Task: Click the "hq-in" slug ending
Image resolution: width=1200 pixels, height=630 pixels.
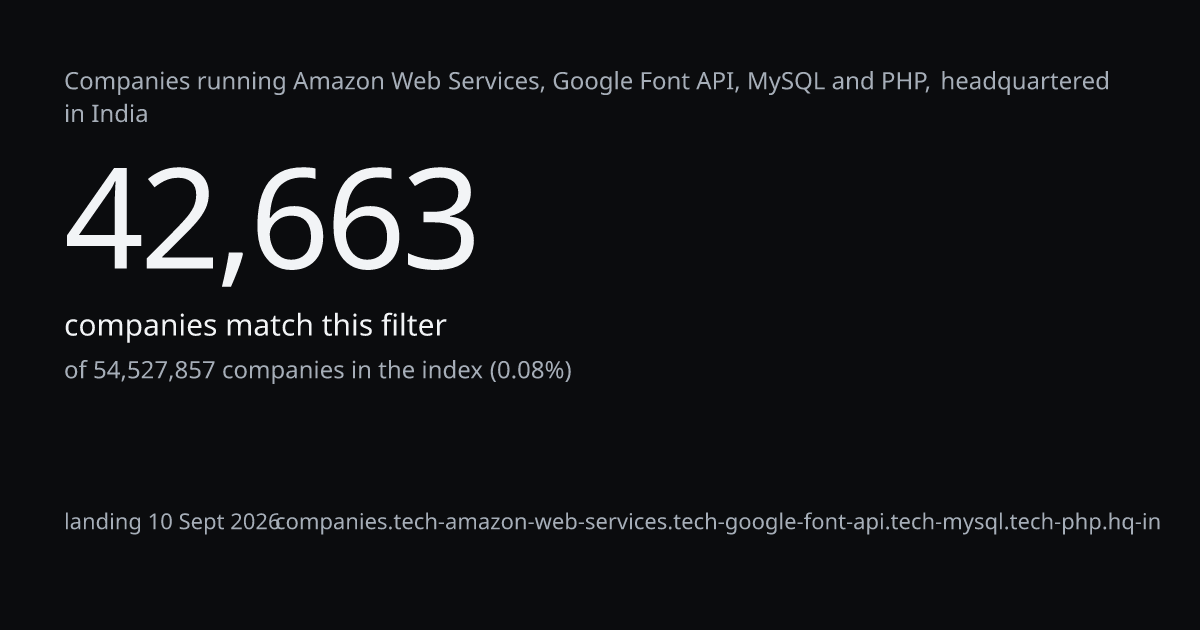Action: pyautogui.click(x=1132, y=522)
